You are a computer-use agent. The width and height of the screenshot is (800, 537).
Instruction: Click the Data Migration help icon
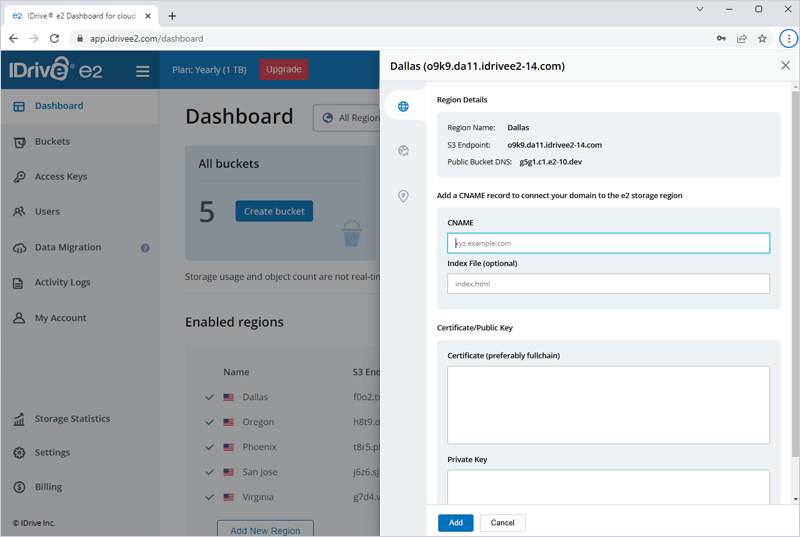tap(145, 248)
